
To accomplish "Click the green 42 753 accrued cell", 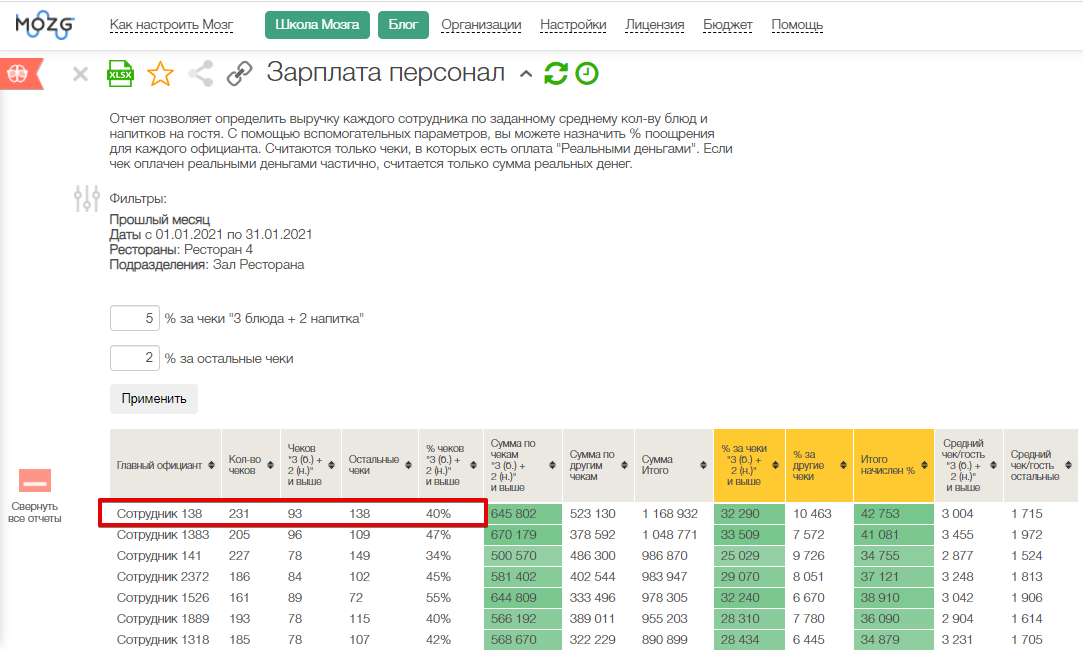I will (894, 514).
